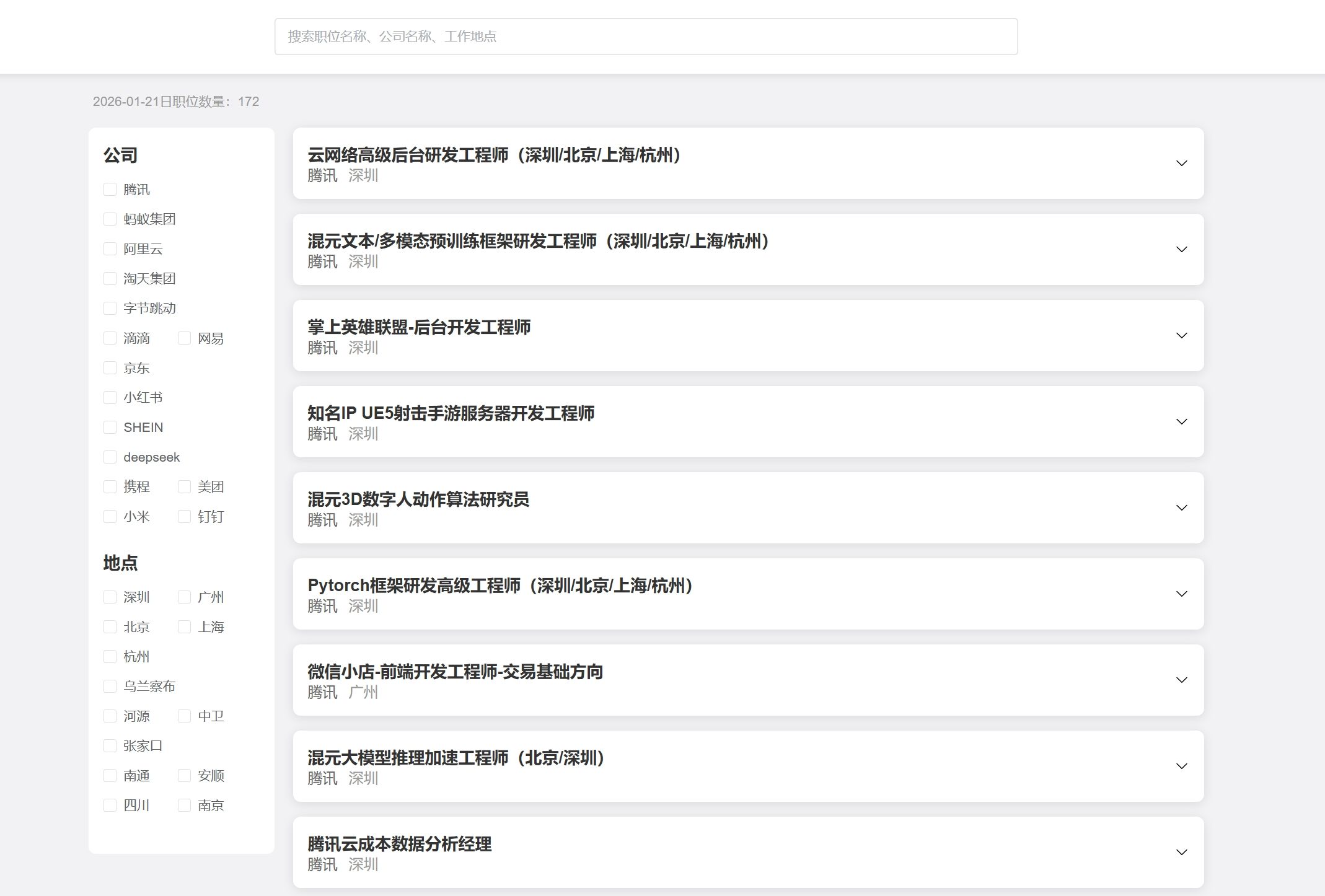Check the SHEIN company filter
Image resolution: width=1325 pixels, height=896 pixels.
click(x=110, y=428)
